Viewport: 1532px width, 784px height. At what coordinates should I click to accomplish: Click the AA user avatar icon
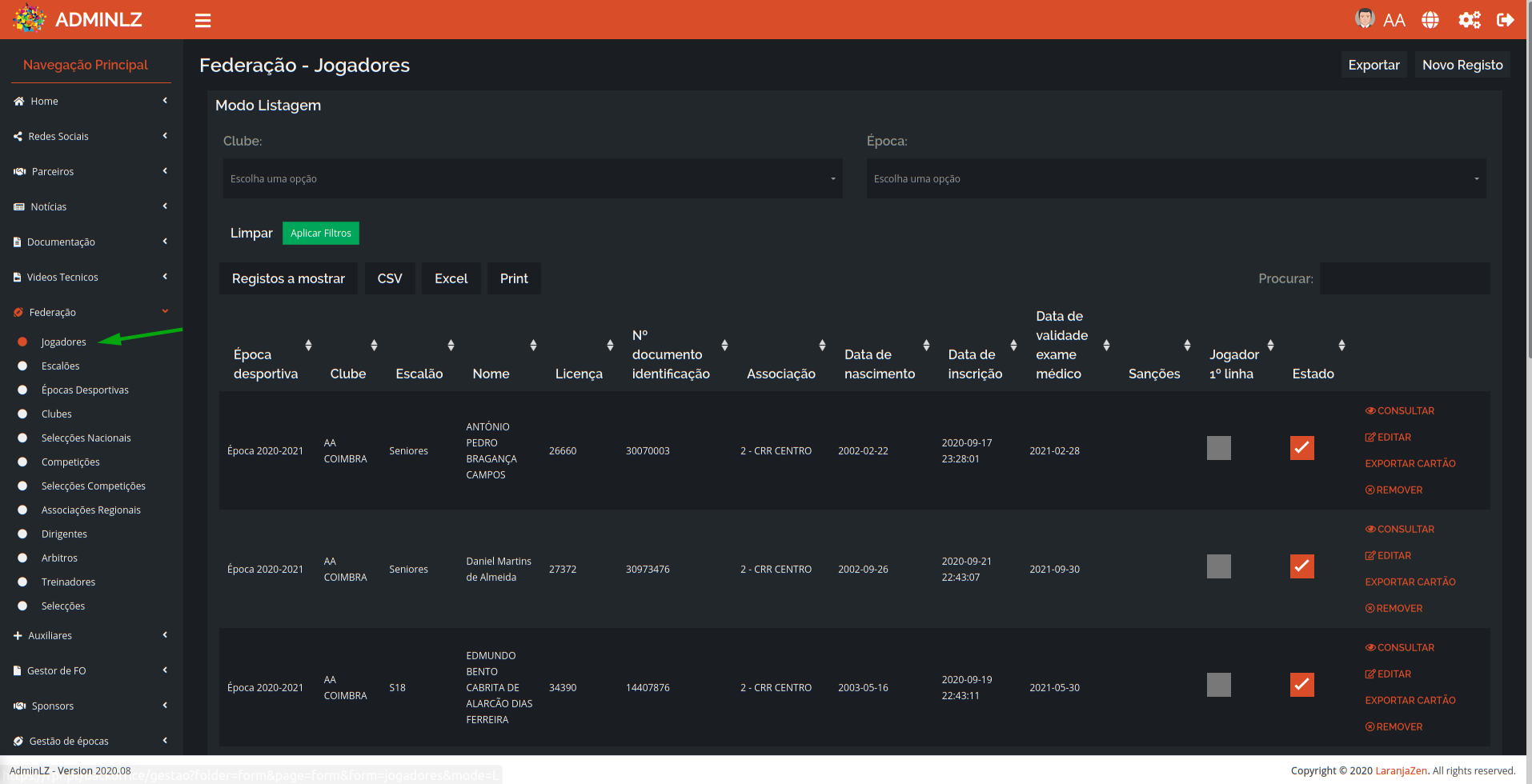[1365, 18]
